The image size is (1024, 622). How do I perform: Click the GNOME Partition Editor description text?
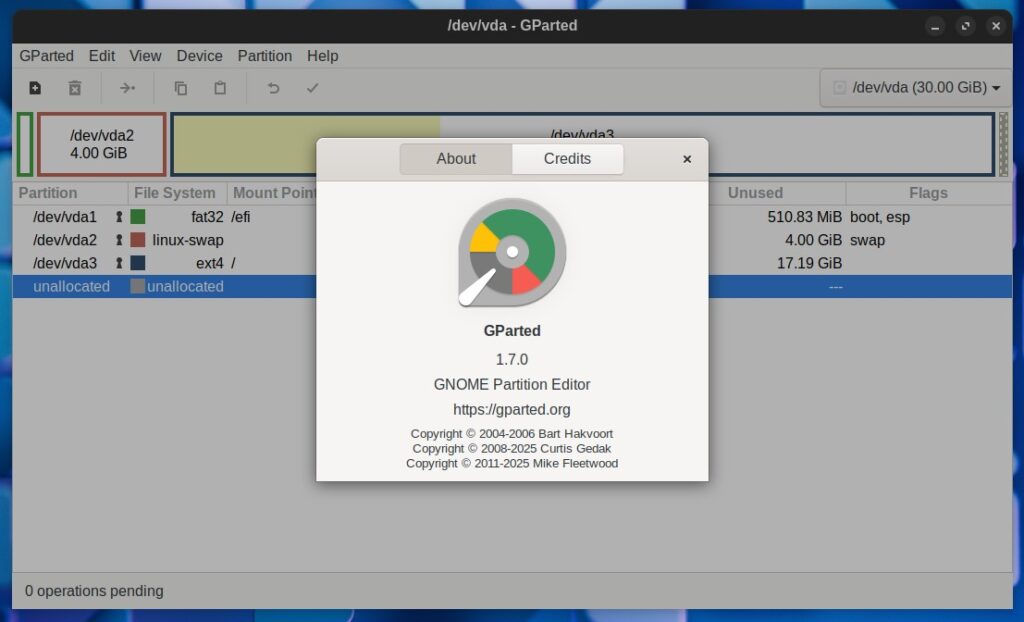[512, 385]
